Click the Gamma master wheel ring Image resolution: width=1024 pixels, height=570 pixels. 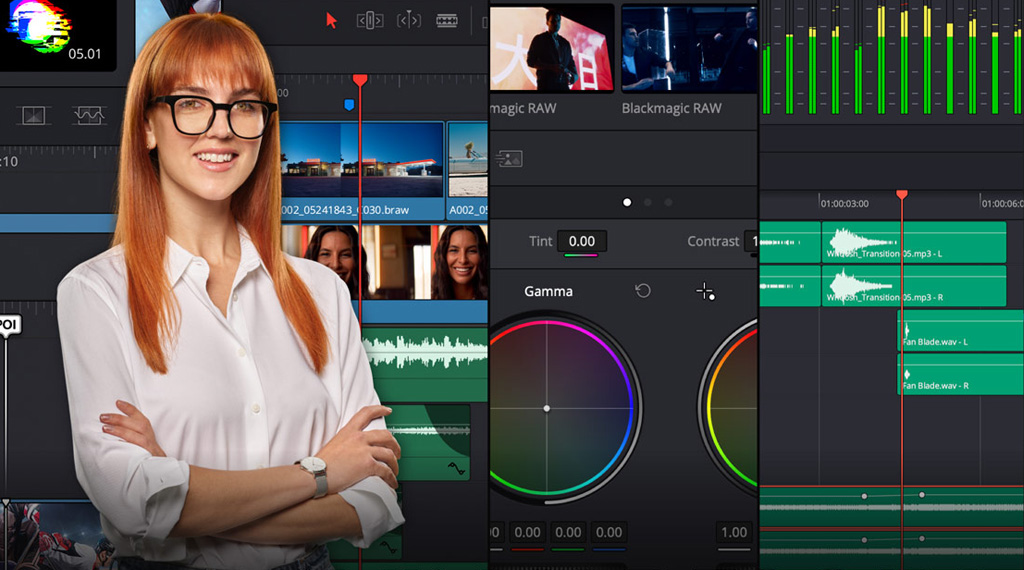[639, 409]
